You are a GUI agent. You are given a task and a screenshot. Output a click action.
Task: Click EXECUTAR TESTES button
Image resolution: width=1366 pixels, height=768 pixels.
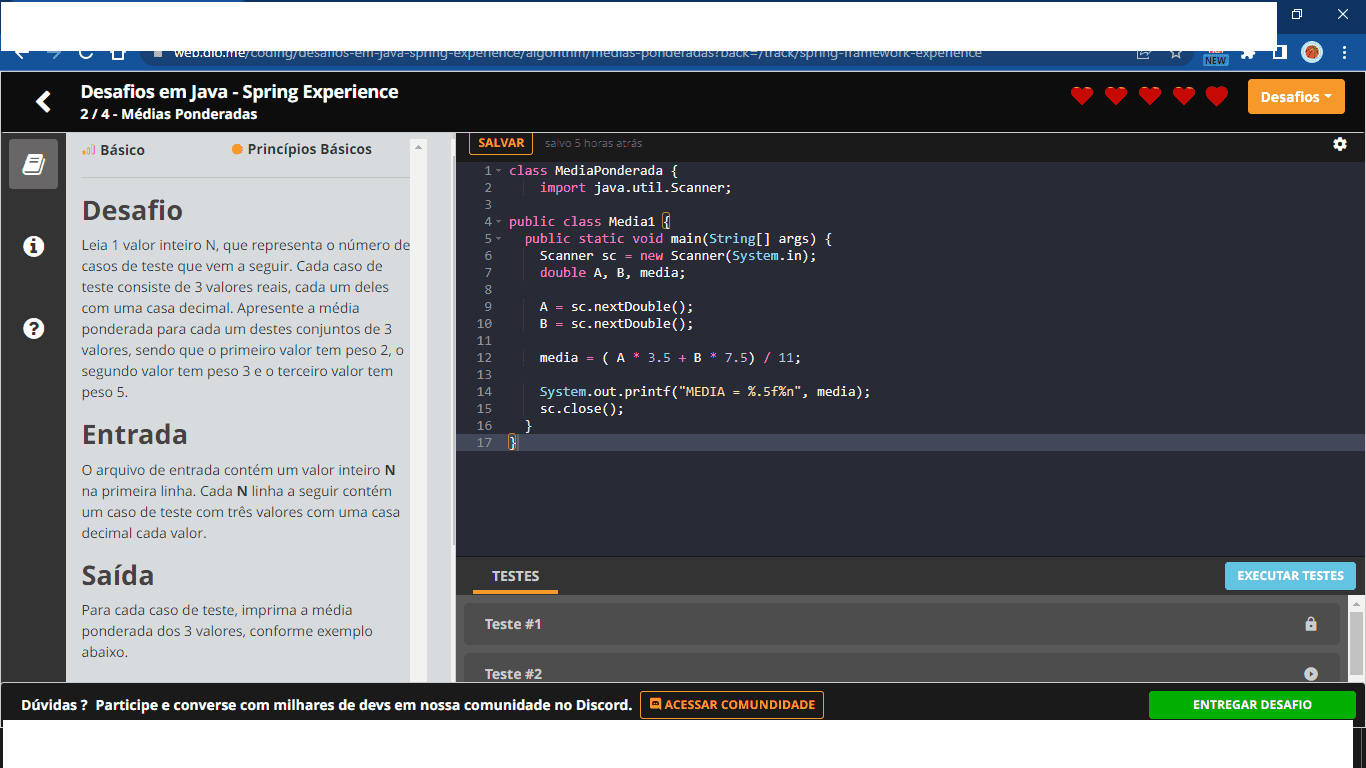click(x=1290, y=576)
